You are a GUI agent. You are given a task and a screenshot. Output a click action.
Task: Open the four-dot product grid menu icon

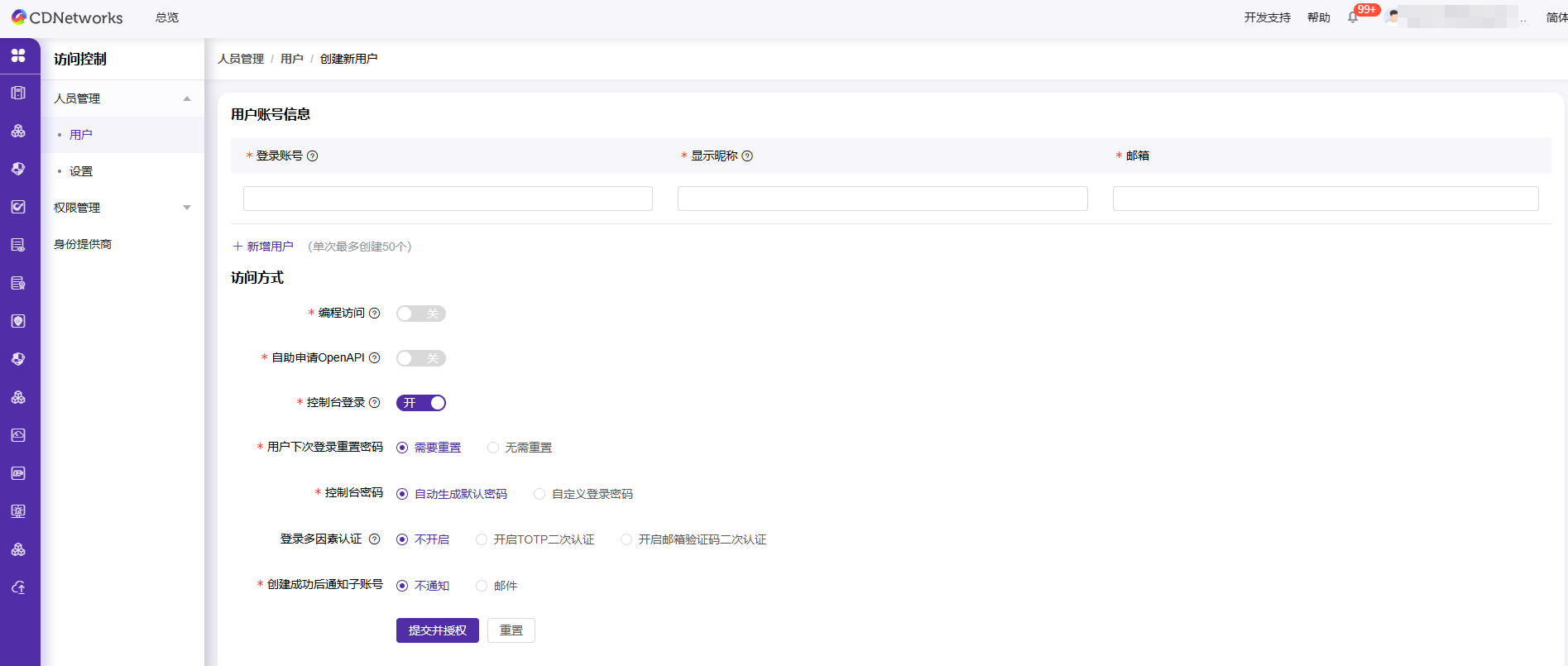click(x=18, y=55)
